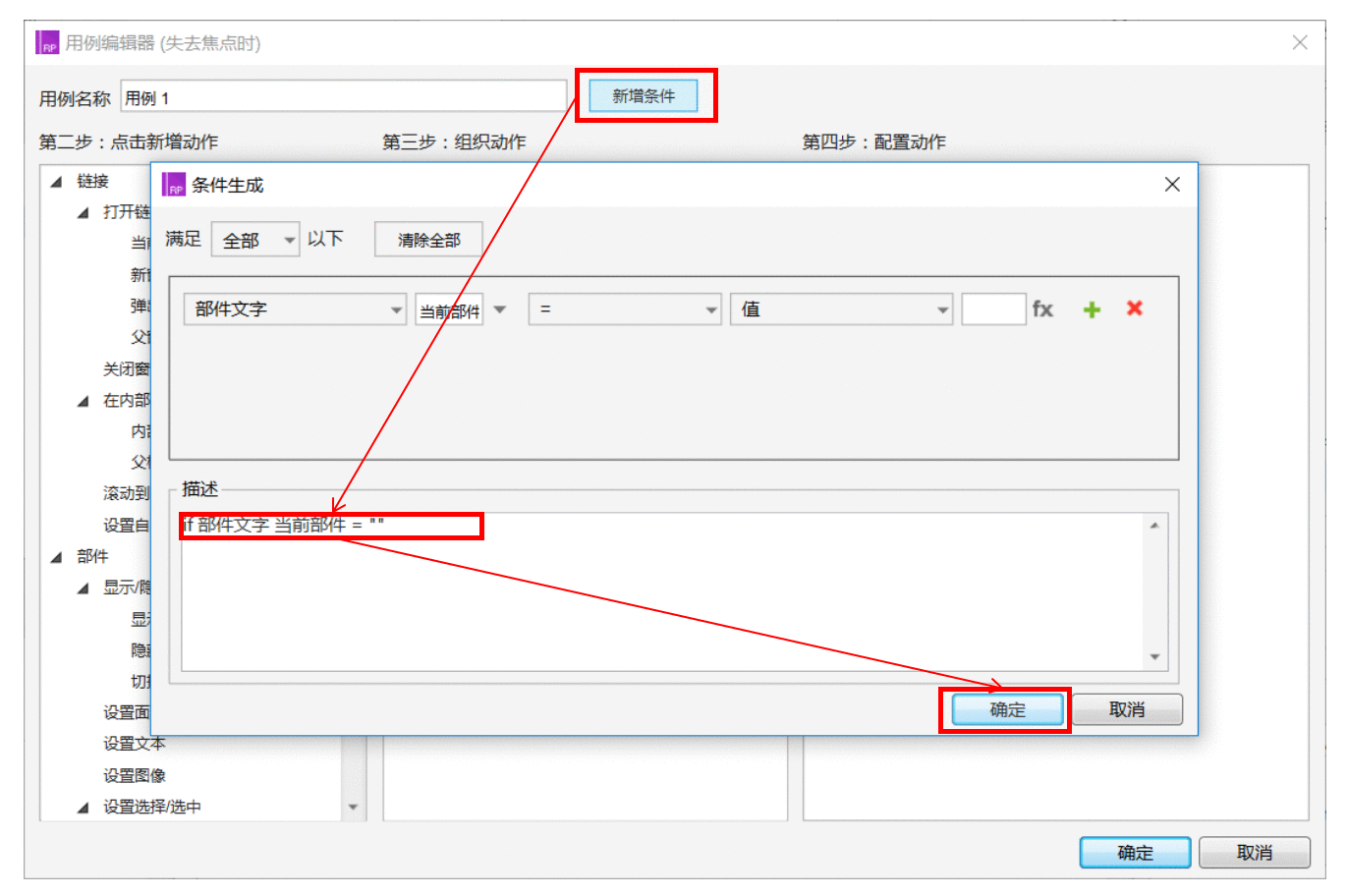Click 确定 in the 用例编辑器 window
This screenshot has height=896, width=1347.
pyautogui.click(x=1135, y=853)
